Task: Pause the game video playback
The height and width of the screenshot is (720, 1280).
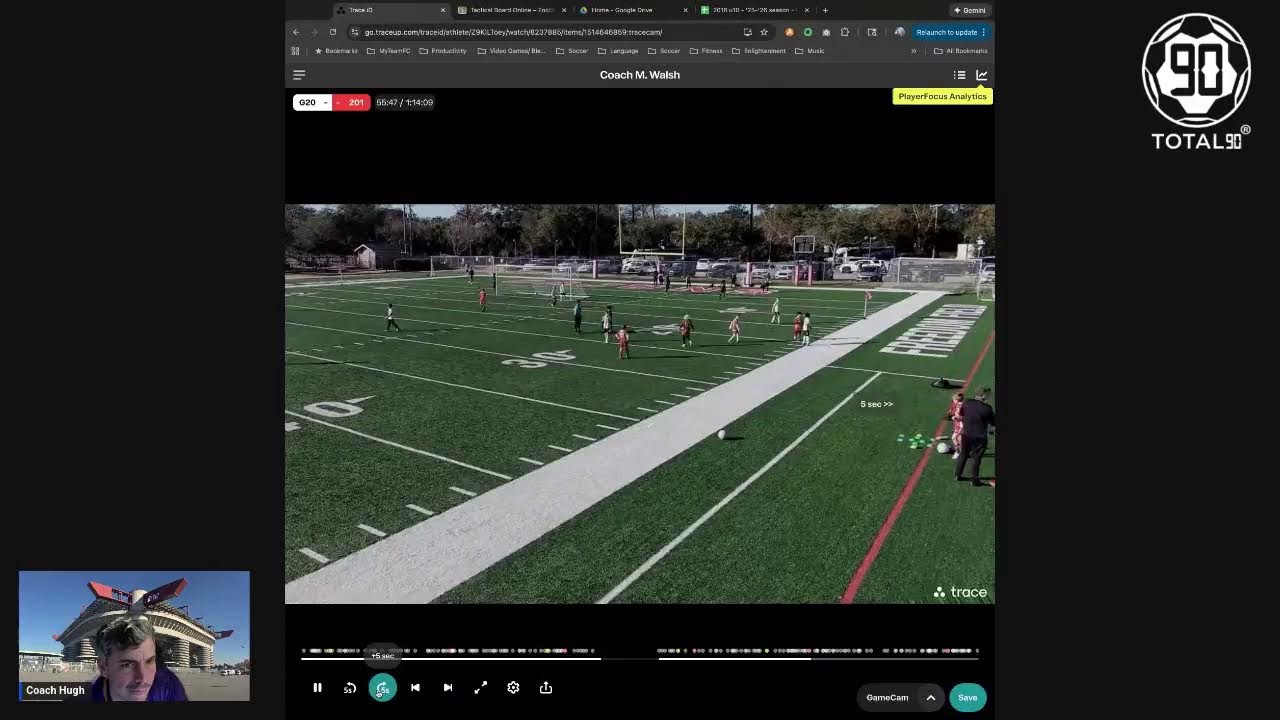Action: 317,688
